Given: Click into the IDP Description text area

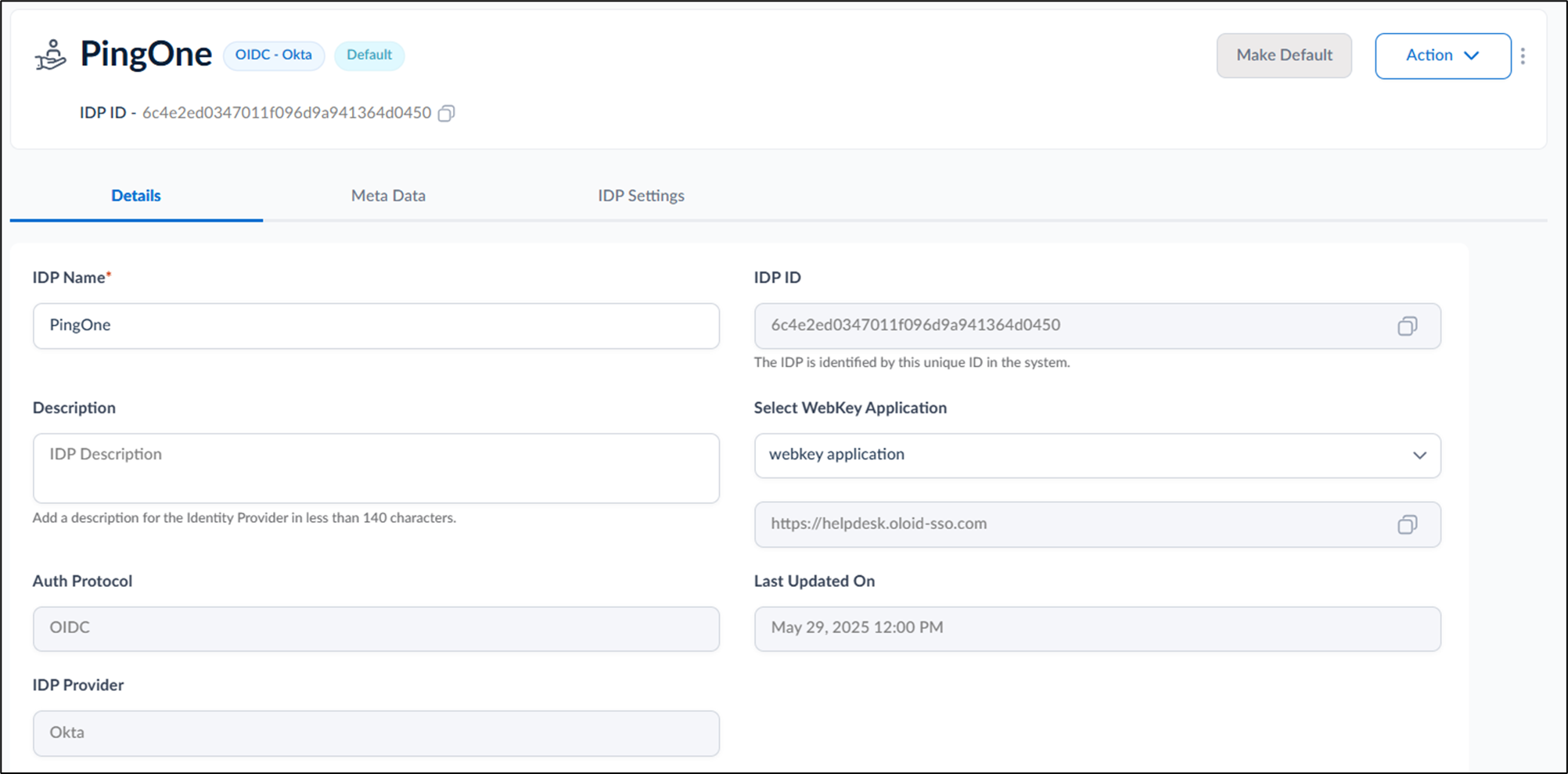Looking at the screenshot, I should [376, 468].
